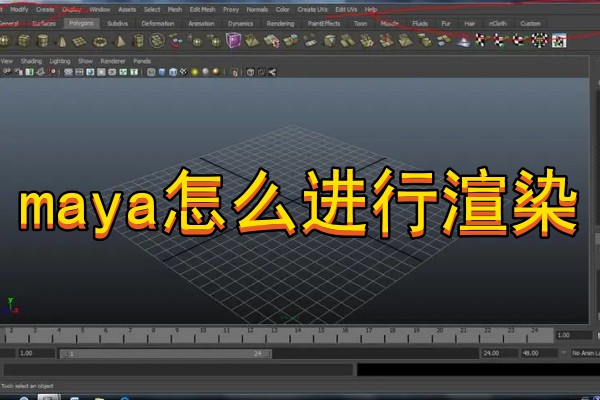
Task: Open the Lighting panel menu
Action: click(x=60, y=61)
